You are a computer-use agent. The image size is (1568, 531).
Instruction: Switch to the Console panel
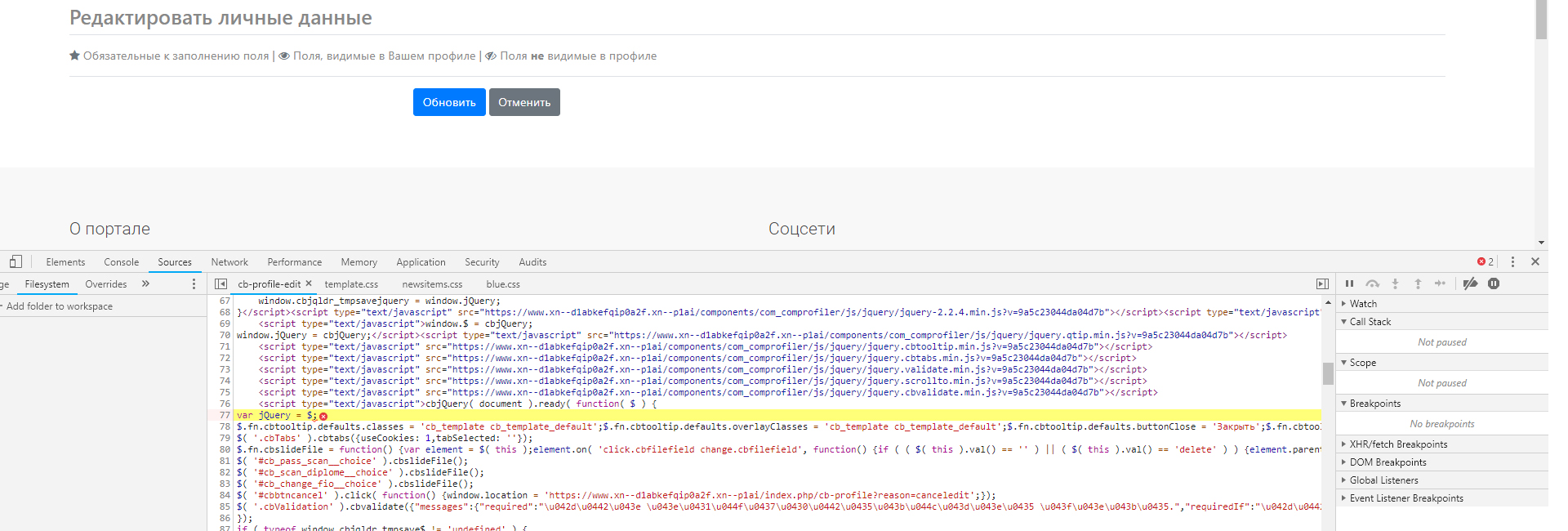pos(121,261)
